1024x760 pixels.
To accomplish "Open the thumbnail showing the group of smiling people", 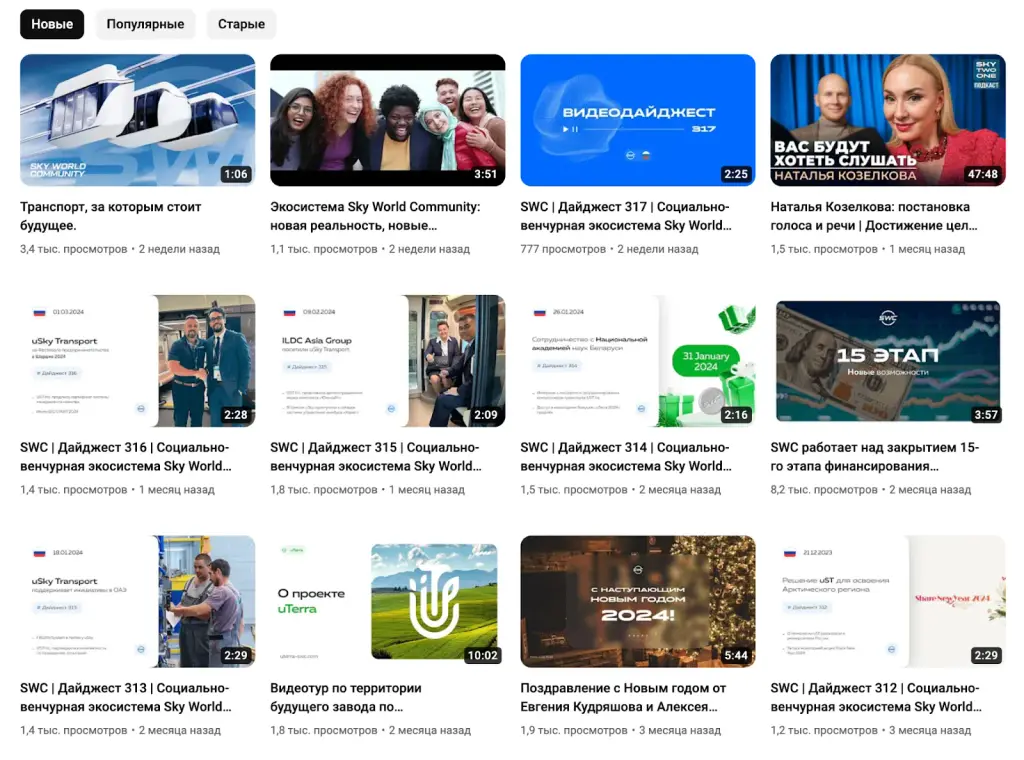I will [388, 120].
